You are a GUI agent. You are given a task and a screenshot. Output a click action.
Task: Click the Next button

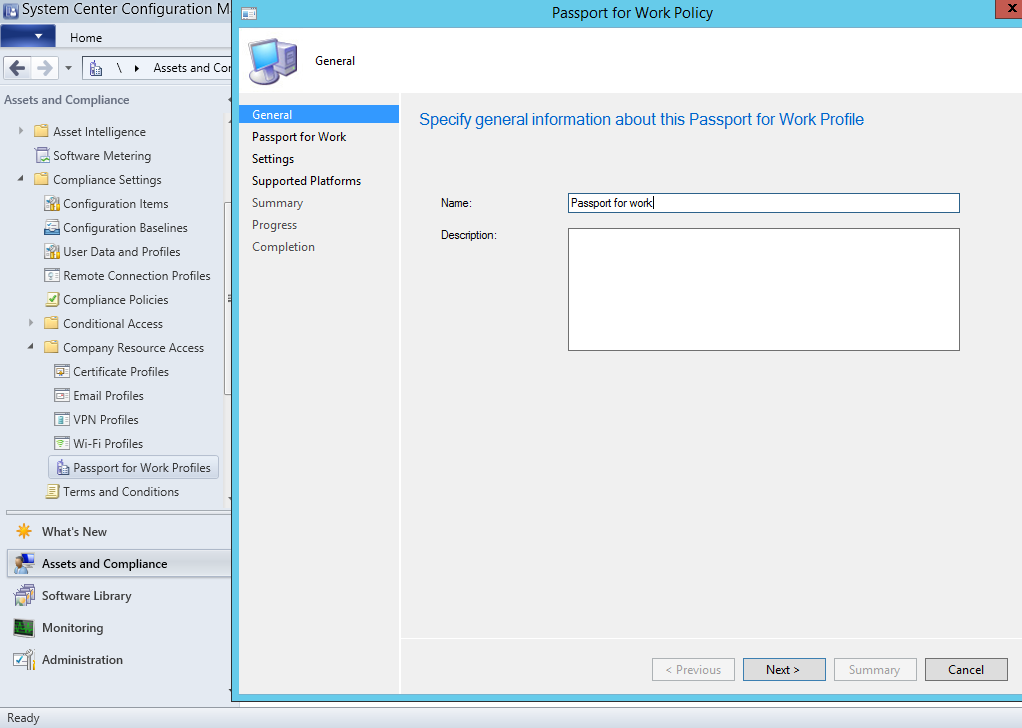pos(784,669)
